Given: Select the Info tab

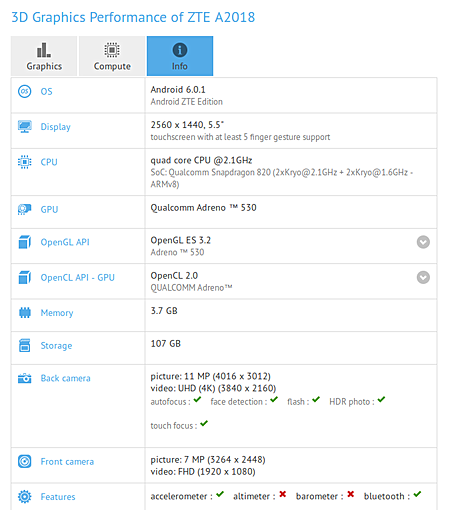Looking at the screenshot, I should 180,56.
